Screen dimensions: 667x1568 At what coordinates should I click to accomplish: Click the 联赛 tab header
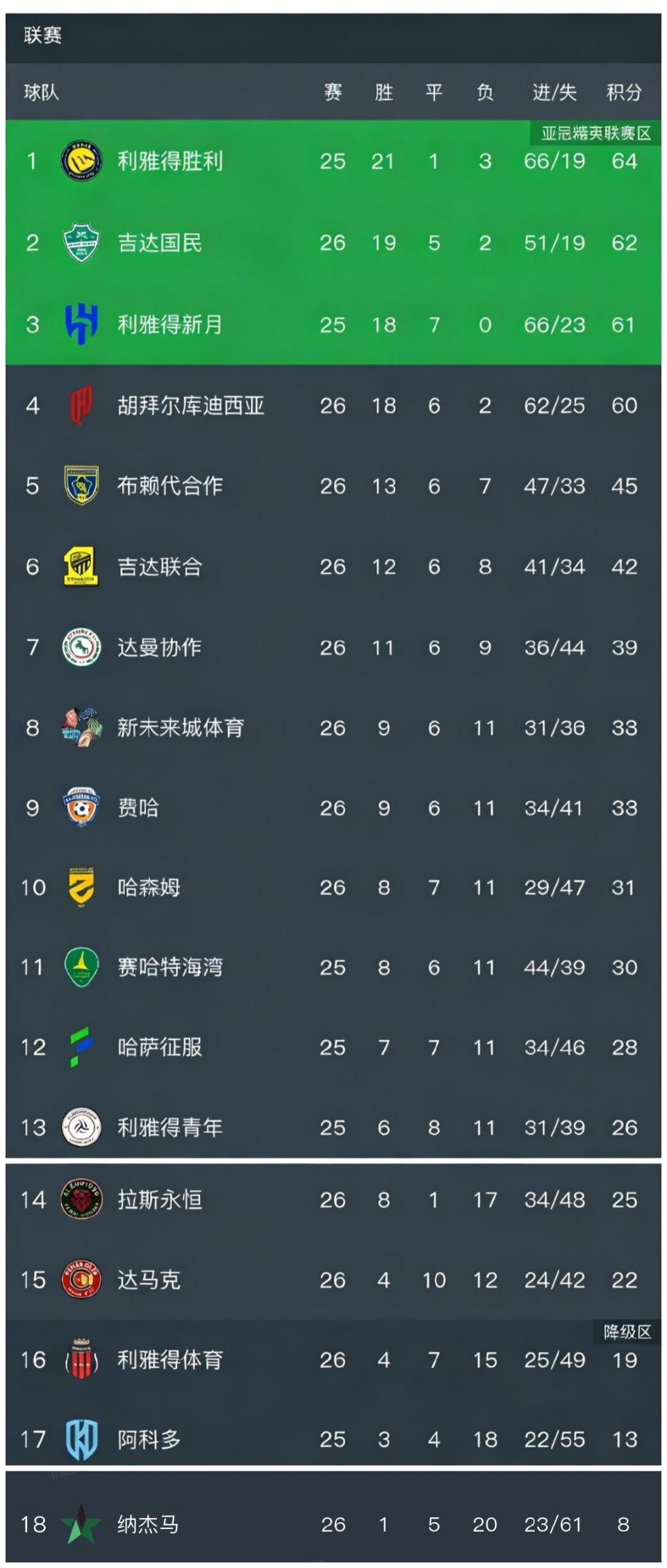click(x=42, y=35)
